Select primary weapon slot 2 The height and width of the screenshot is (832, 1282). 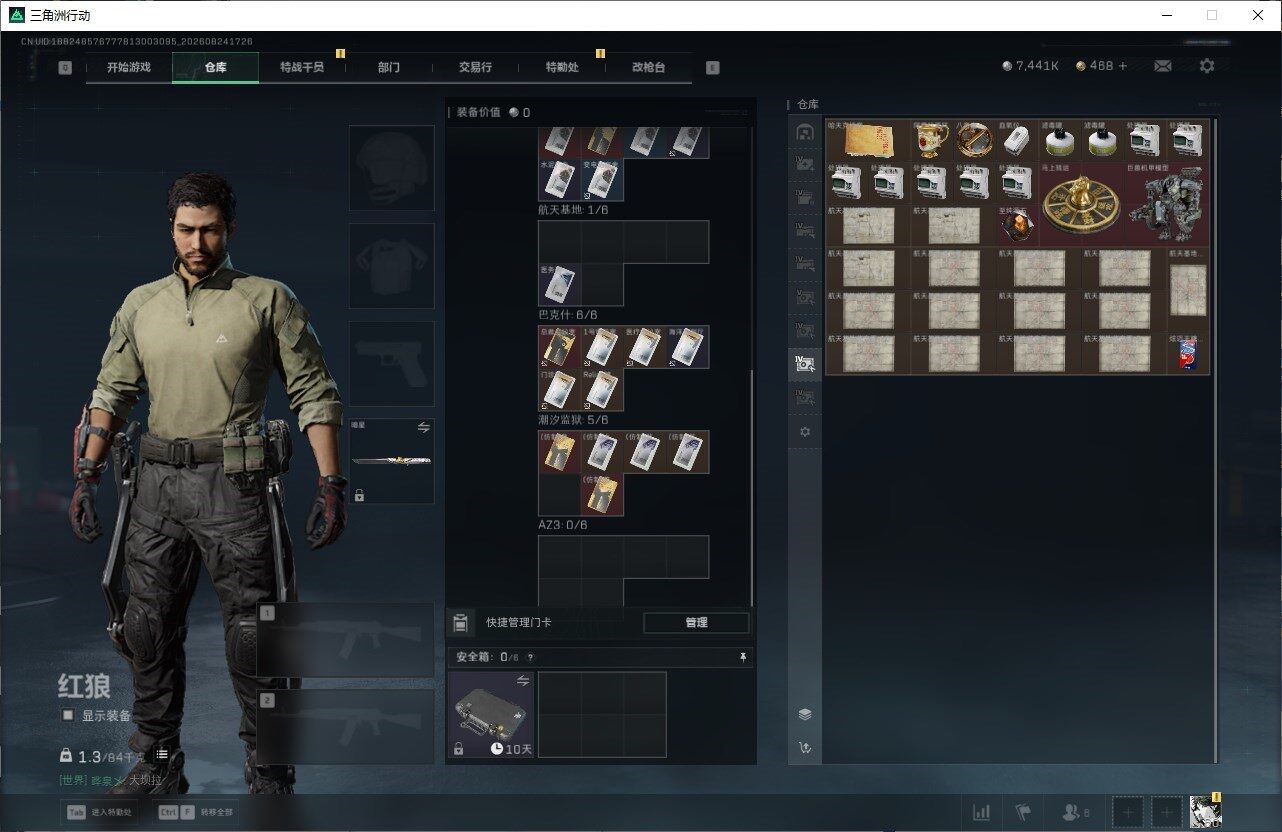346,727
